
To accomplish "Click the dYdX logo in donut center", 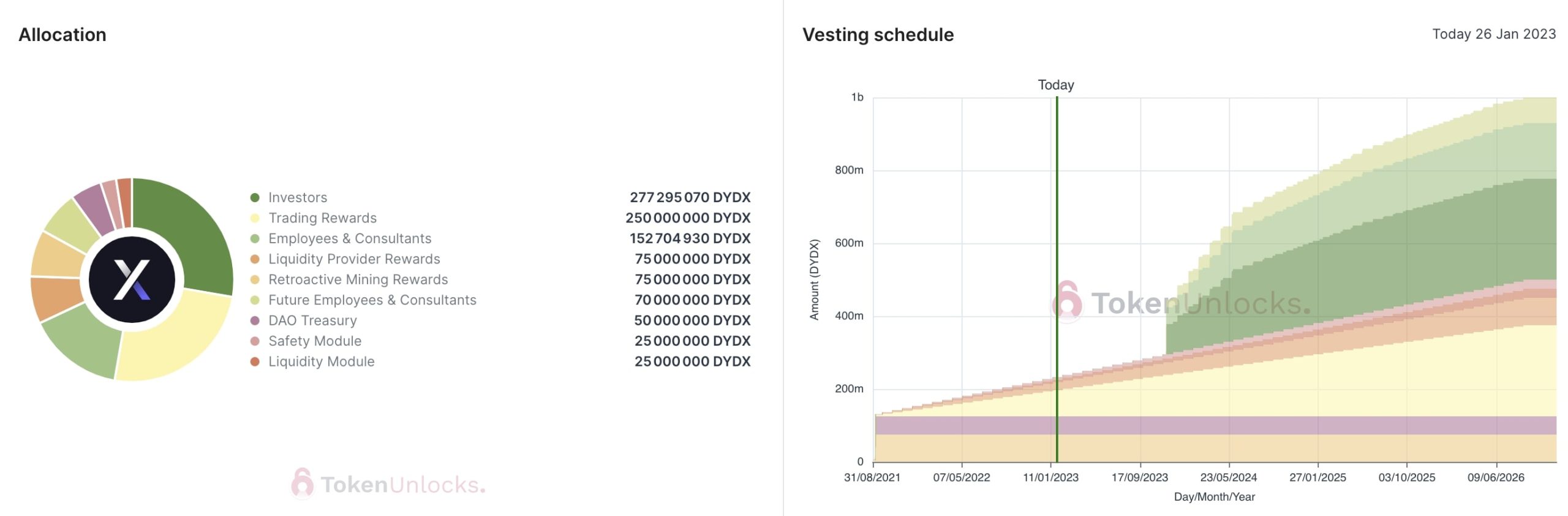I will coord(132,279).
